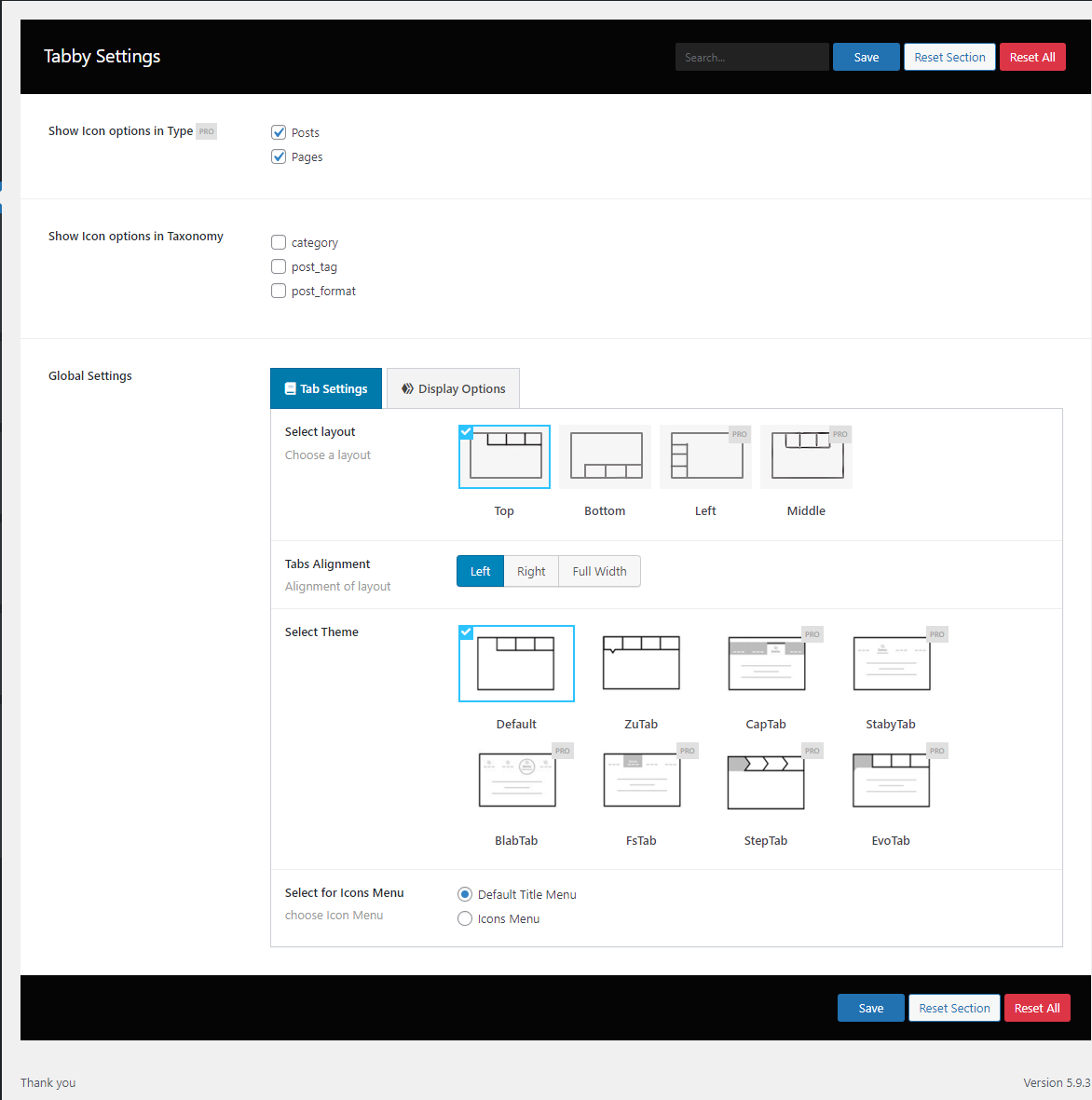This screenshot has height=1100, width=1092.
Task: Focus the Search input field
Action: click(752, 57)
